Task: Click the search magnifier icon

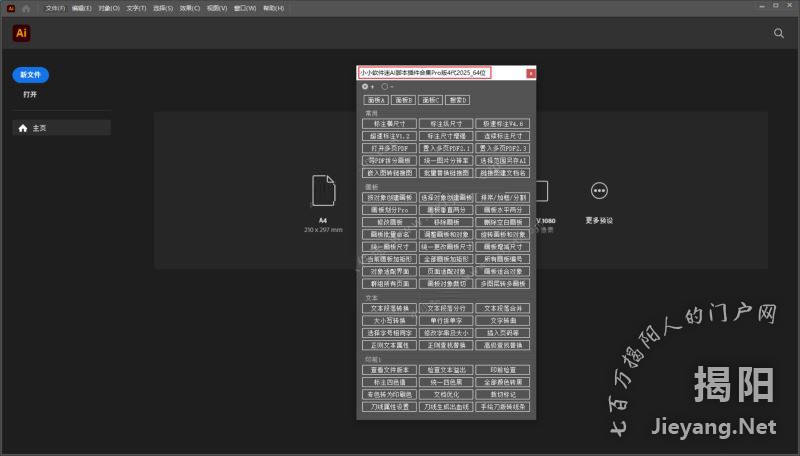Action: (x=779, y=33)
